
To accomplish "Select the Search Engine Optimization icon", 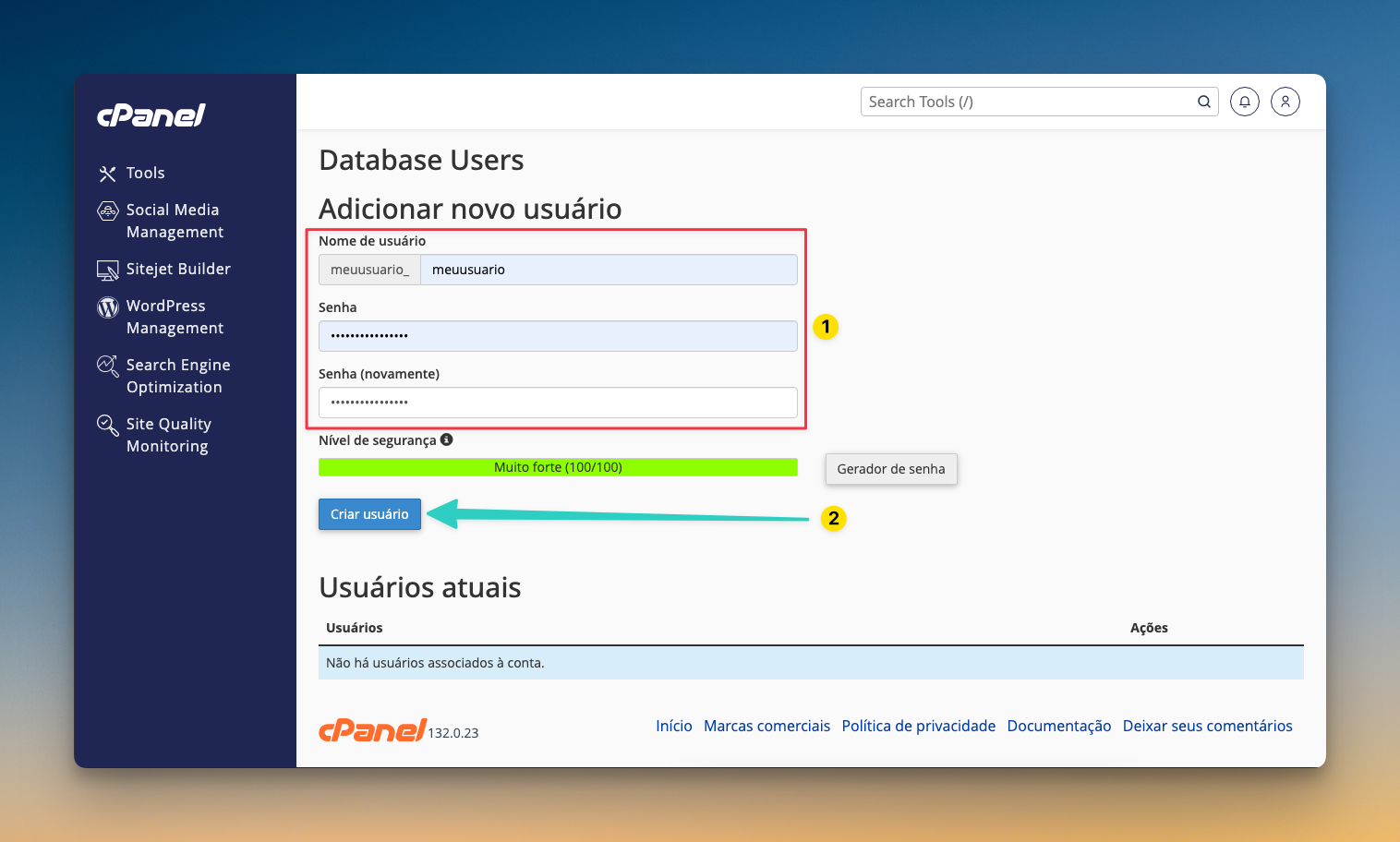I will (x=108, y=367).
